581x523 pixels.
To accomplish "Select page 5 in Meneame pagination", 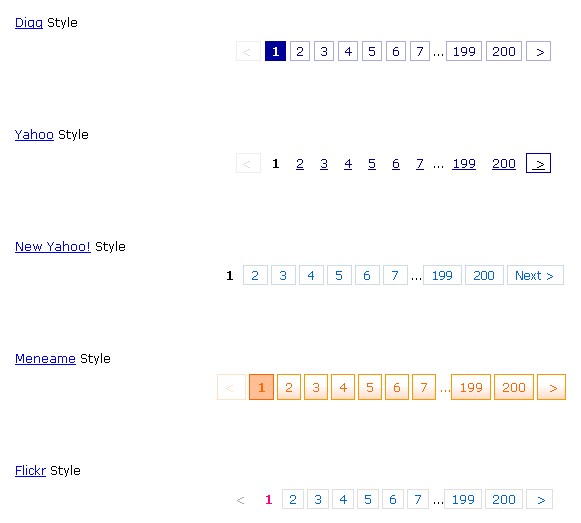I will coord(370,387).
